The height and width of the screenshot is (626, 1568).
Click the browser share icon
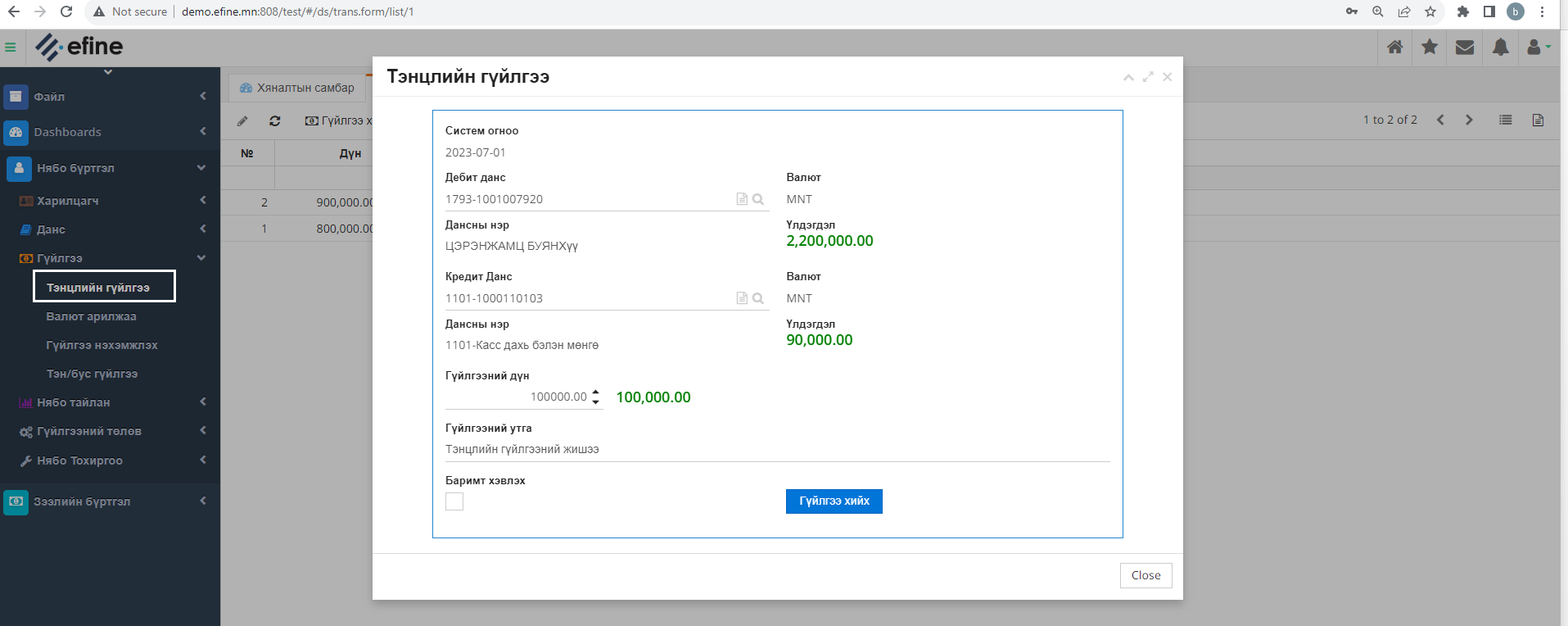[1404, 11]
